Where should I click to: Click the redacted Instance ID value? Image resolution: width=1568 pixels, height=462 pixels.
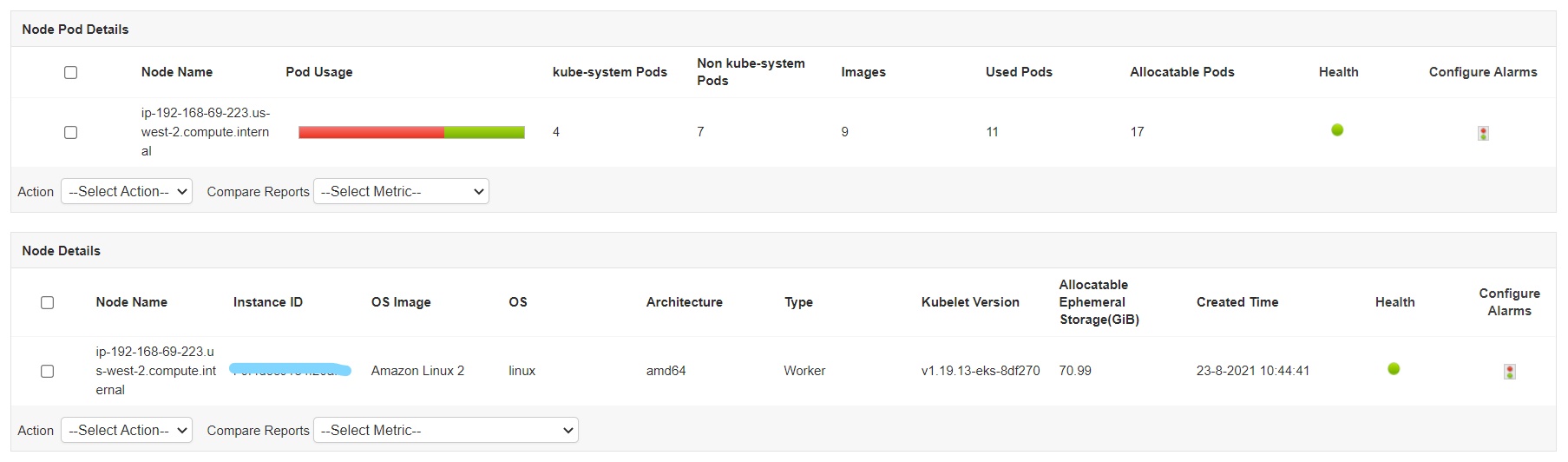(290, 370)
